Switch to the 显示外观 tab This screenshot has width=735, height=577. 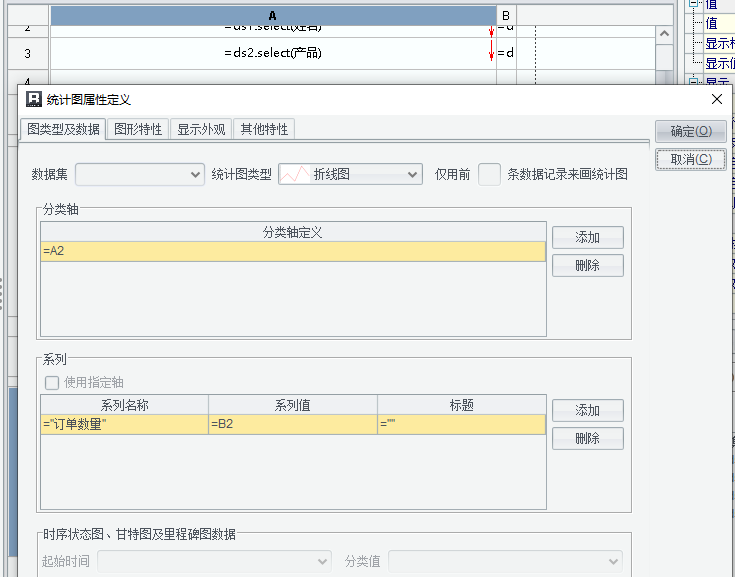[x=201, y=129]
